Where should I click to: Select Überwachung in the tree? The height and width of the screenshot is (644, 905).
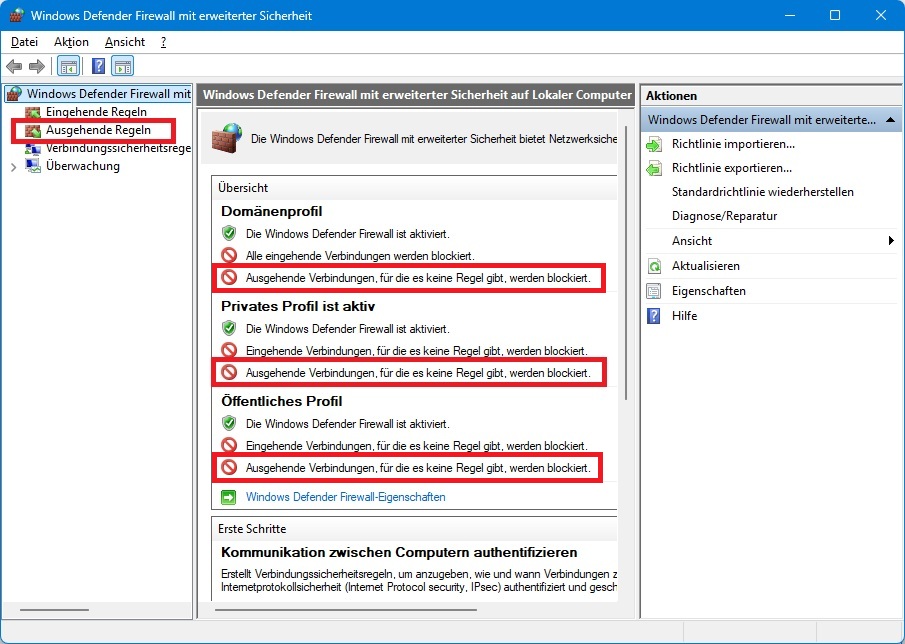pos(83,166)
